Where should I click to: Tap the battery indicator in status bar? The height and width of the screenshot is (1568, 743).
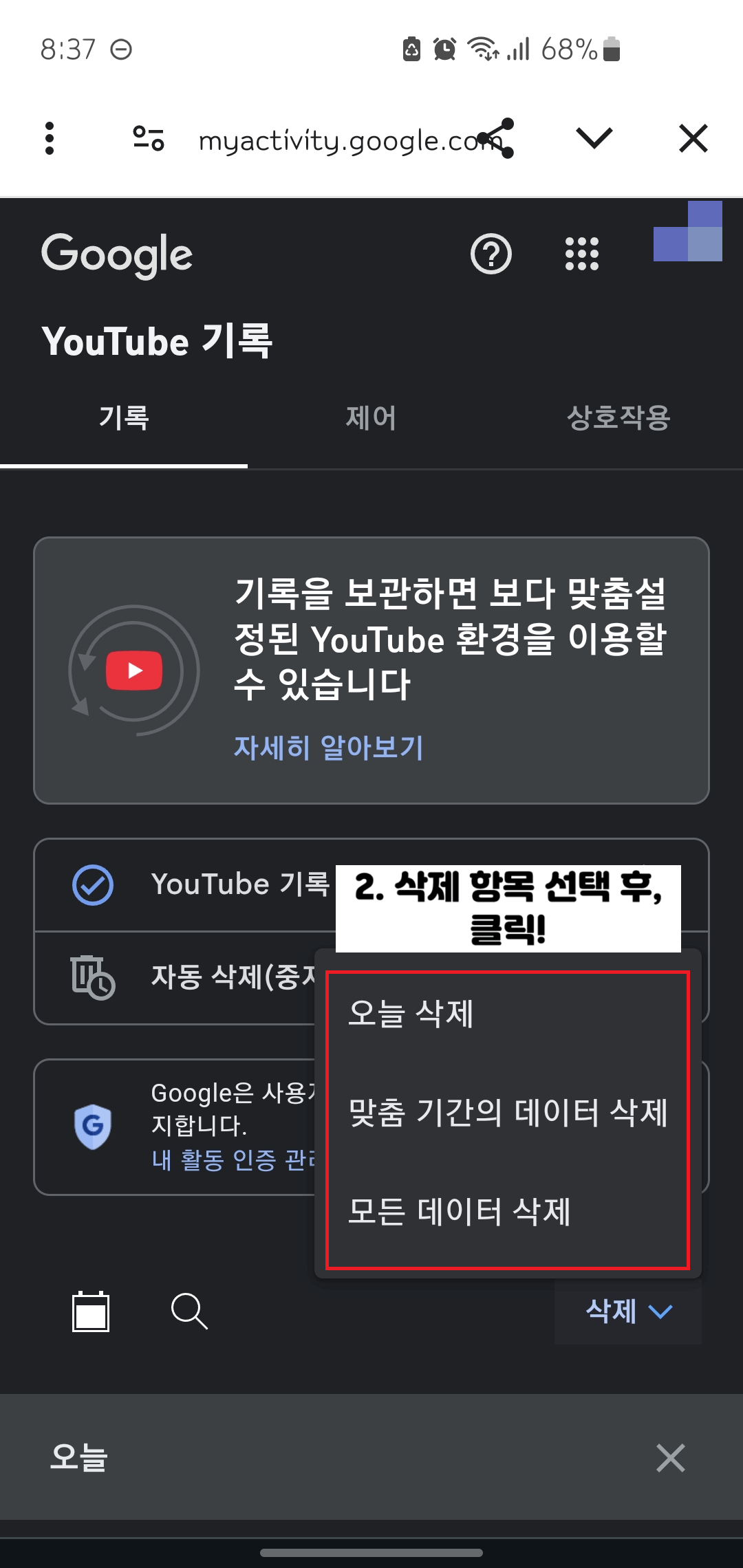pos(612,49)
